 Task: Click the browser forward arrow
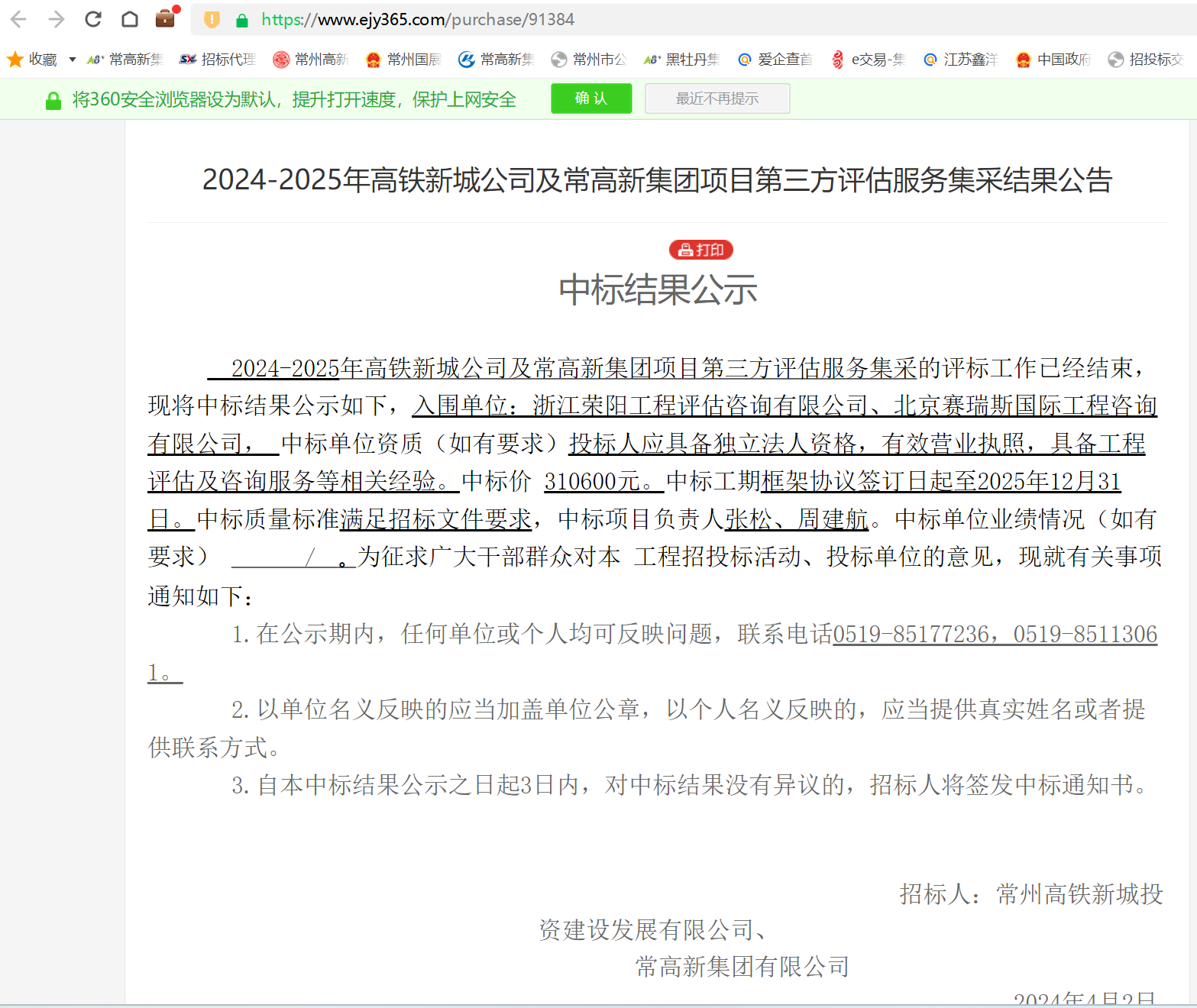(x=56, y=19)
